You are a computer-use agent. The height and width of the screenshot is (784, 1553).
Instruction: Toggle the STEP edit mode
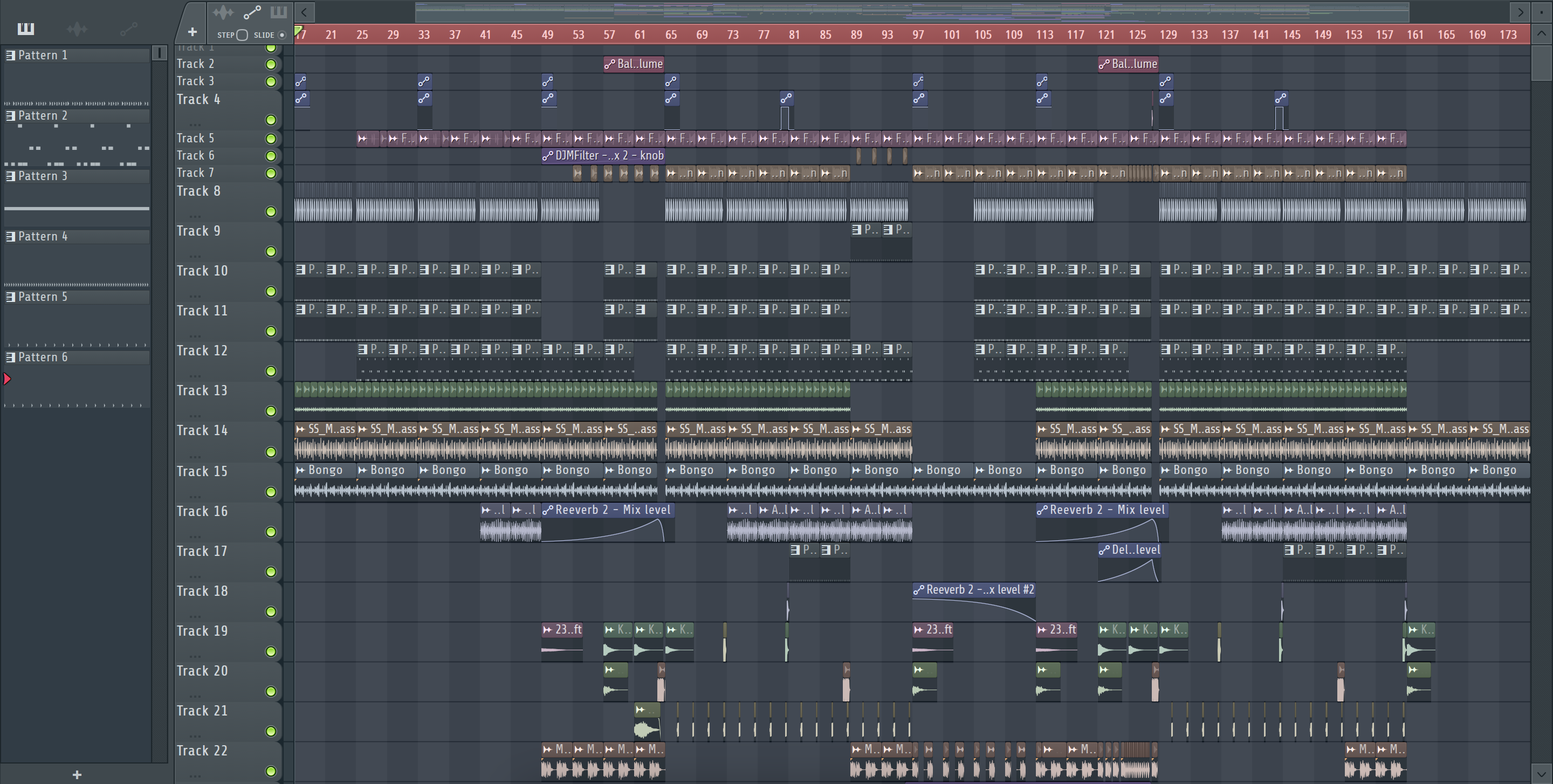[242, 35]
